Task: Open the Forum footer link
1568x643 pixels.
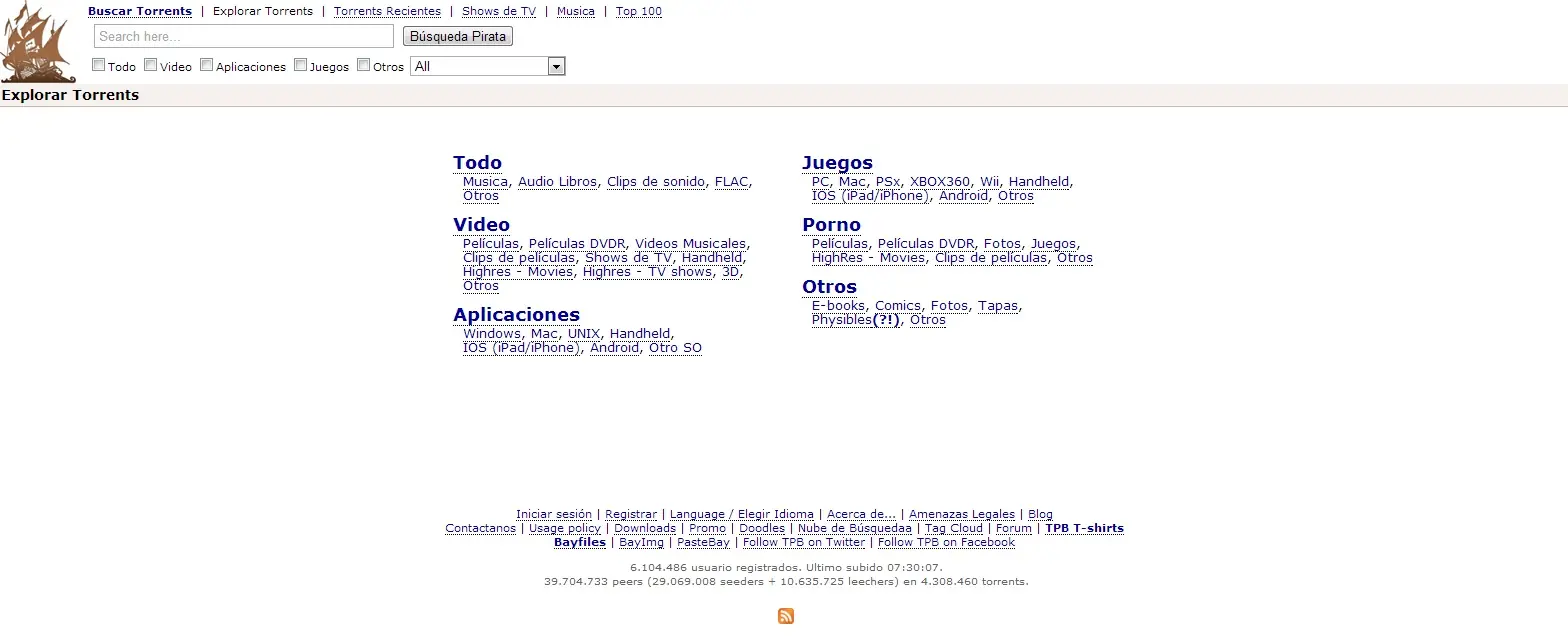Action: pyautogui.click(x=1014, y=528)
